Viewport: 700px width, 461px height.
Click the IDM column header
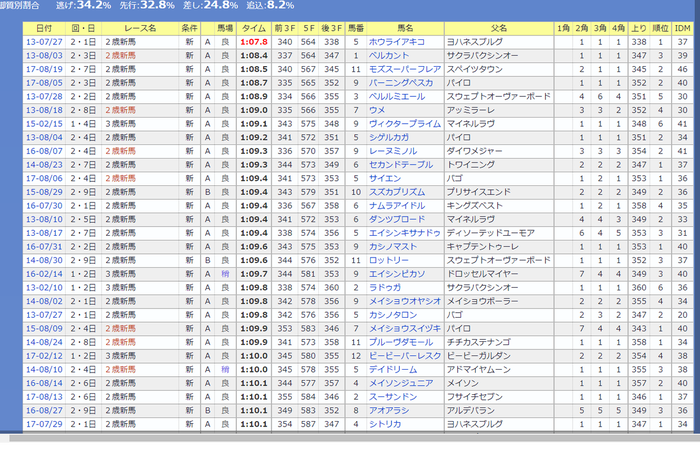[682, 28]
